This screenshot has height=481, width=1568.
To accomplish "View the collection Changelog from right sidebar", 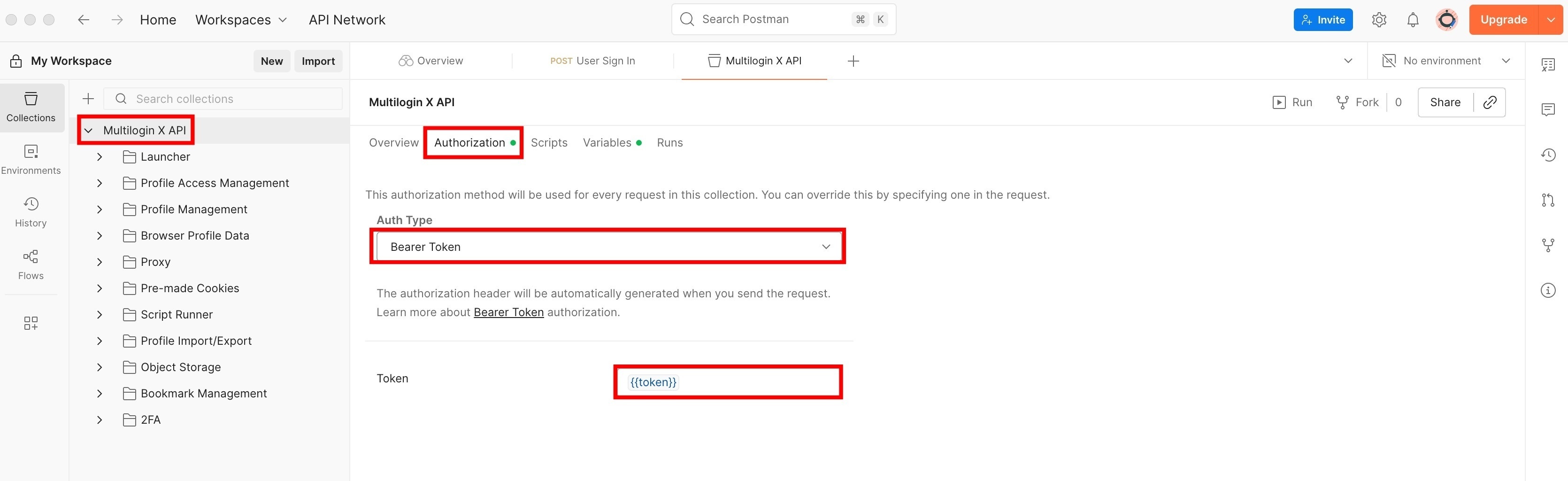I will click(1548, 155).
